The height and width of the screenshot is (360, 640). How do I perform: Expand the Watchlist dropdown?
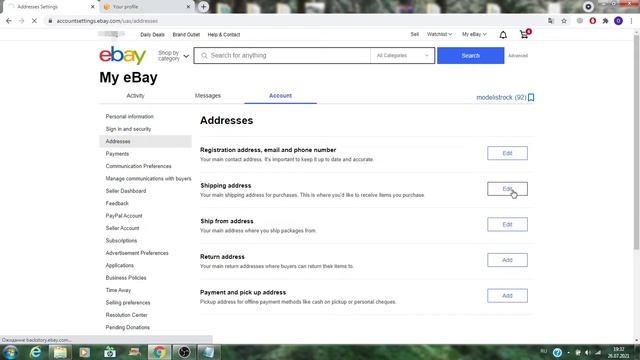[439, 34]
